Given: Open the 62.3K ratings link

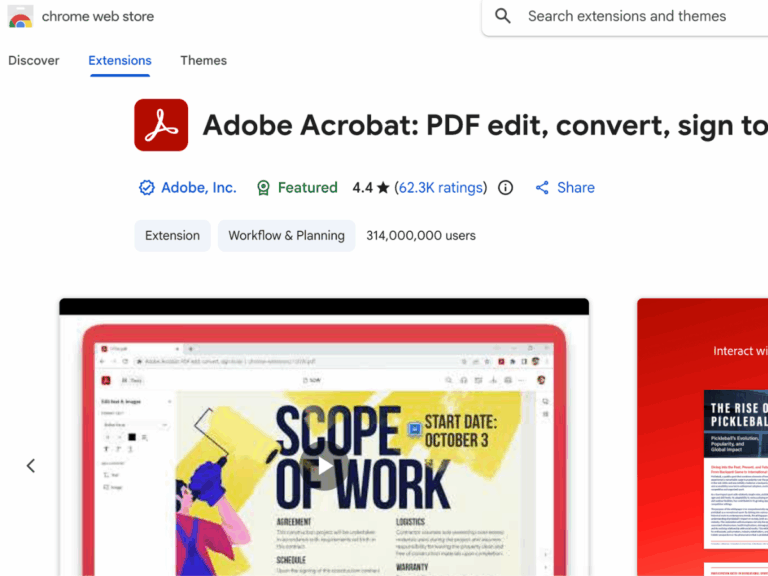Looking at the screenshot, I should (x=441, y=188).
